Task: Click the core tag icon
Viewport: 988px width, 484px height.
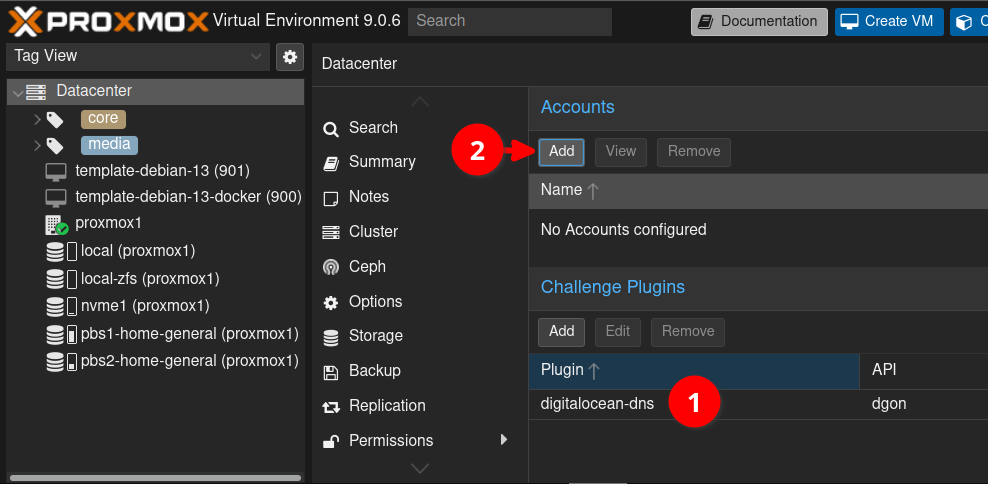Action: pos(55,120)
